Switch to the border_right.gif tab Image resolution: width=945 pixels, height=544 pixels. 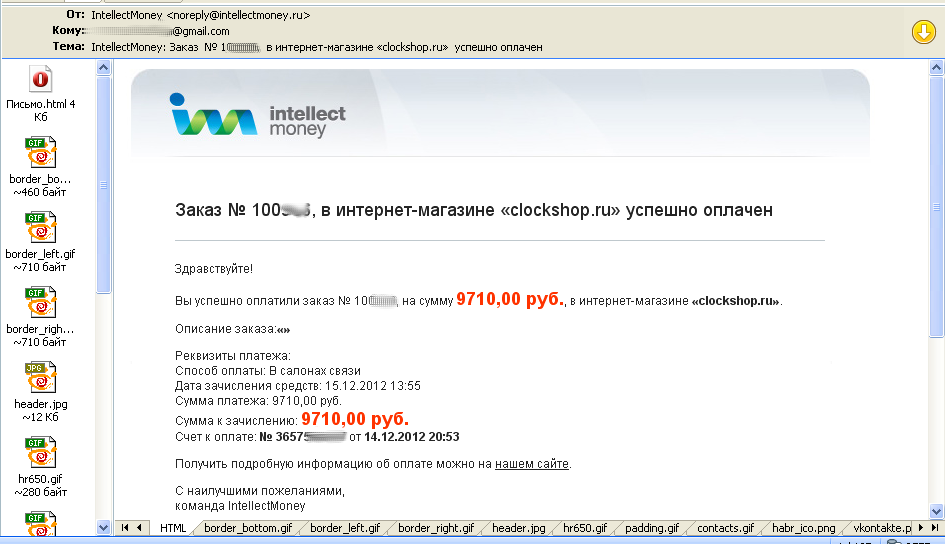point(436,528)
